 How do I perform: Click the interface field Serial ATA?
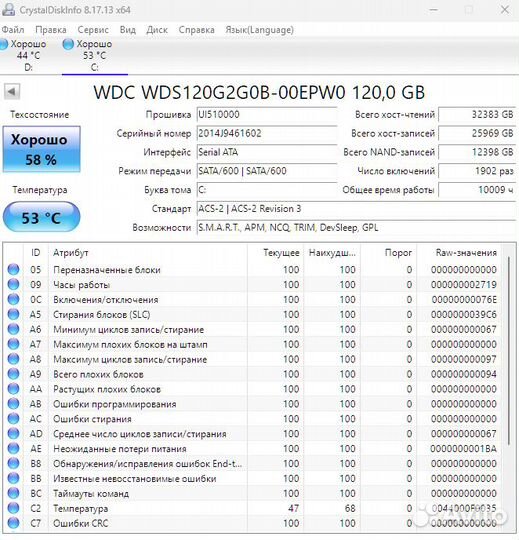pos(267,152)
